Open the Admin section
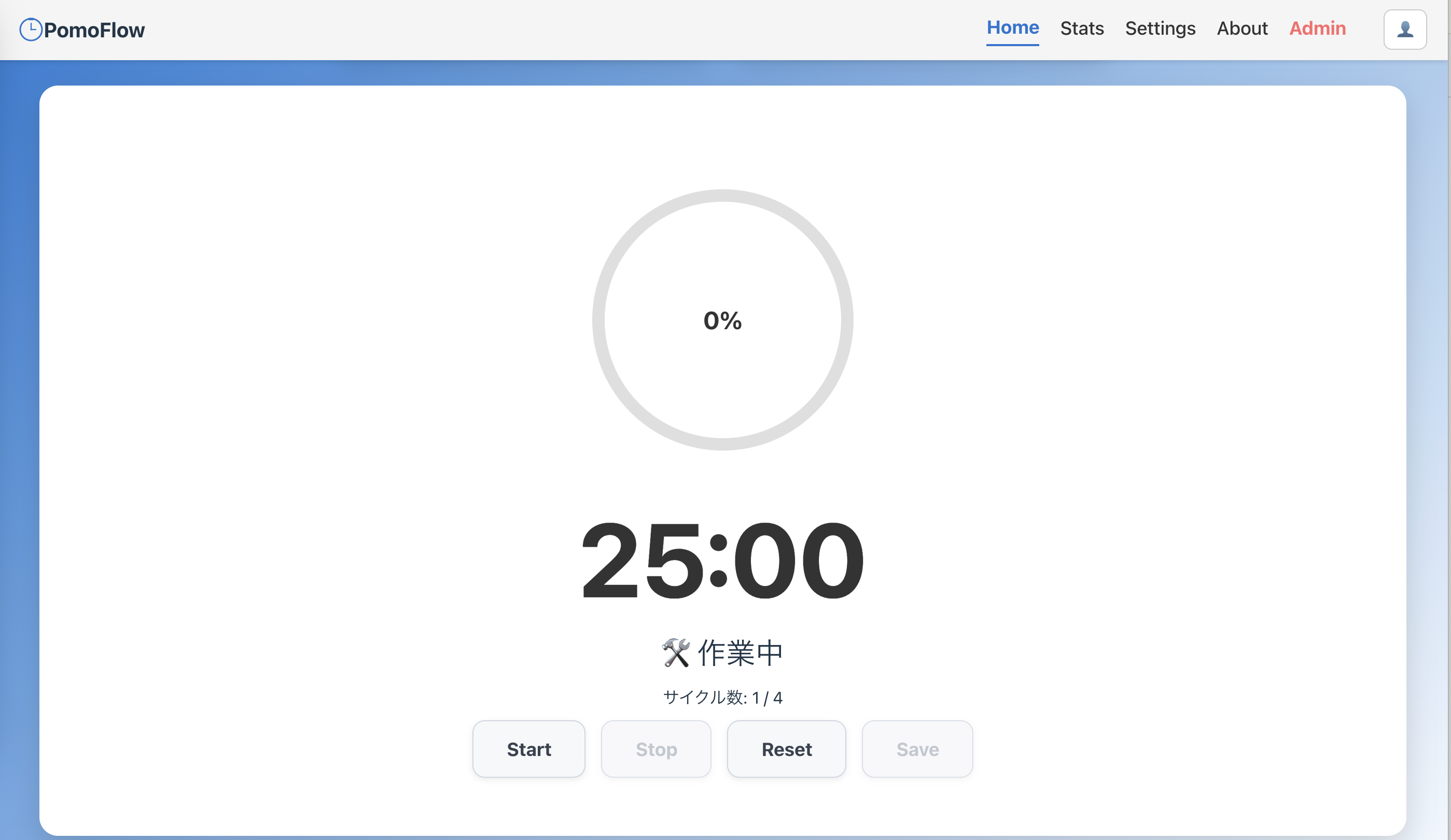Image resolution: width=1451 pixels, height=840 pixels. point(1317,27)
